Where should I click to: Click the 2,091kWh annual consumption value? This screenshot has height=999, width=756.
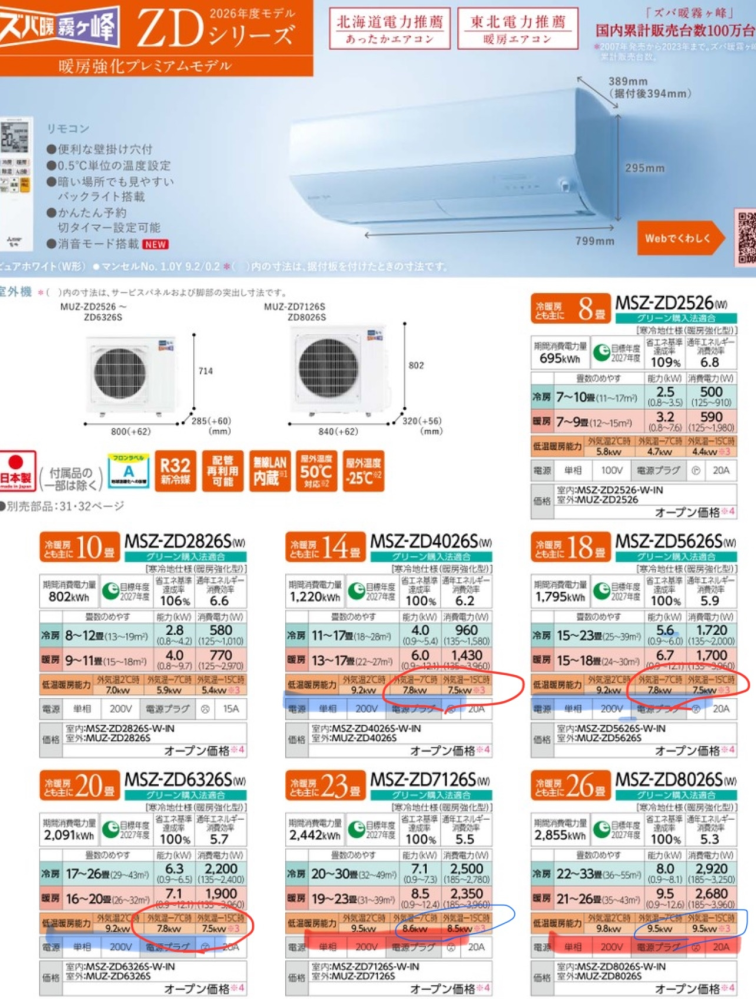click(69, 835)
